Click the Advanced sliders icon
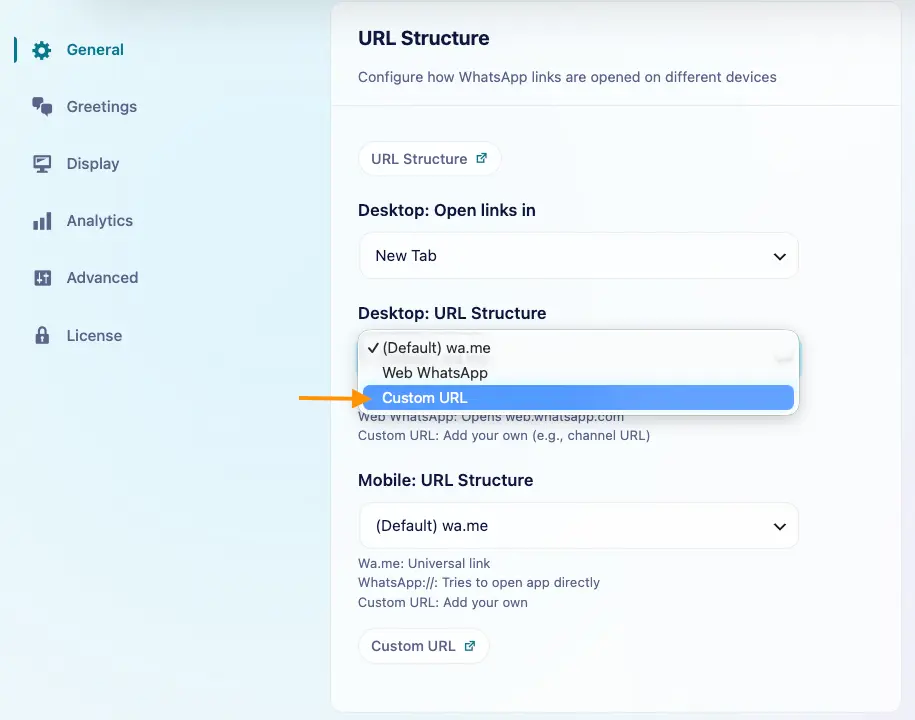 coord(43,278)
